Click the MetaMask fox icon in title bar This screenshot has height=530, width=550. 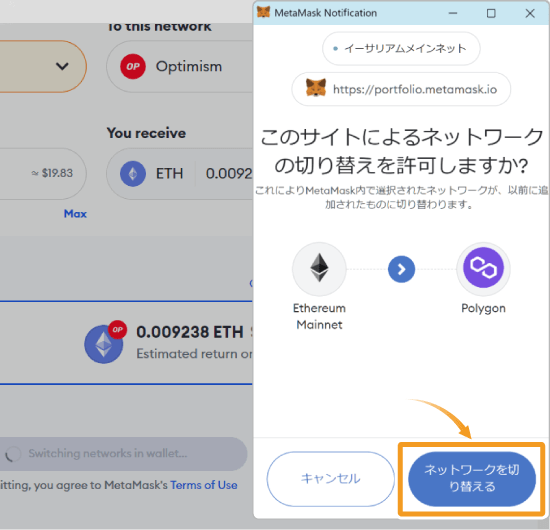pos(263,12)
